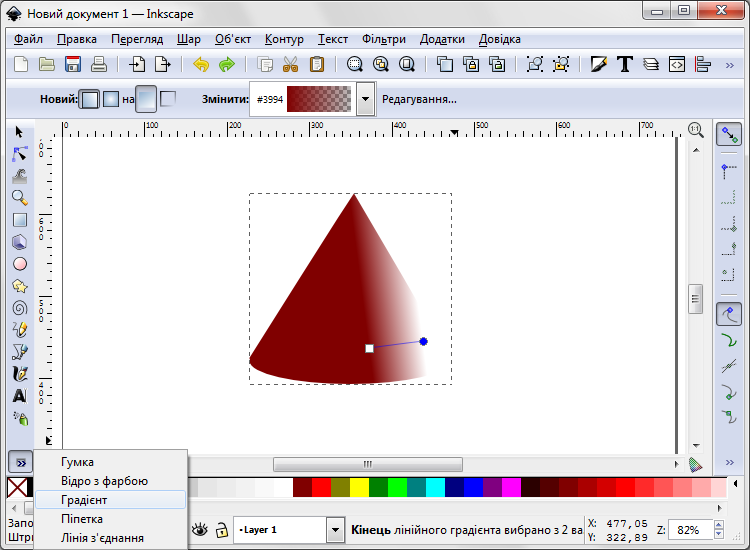Open Align and Distribute dialog icon
This screenshot has width=750, height=550.
point(703,64)
